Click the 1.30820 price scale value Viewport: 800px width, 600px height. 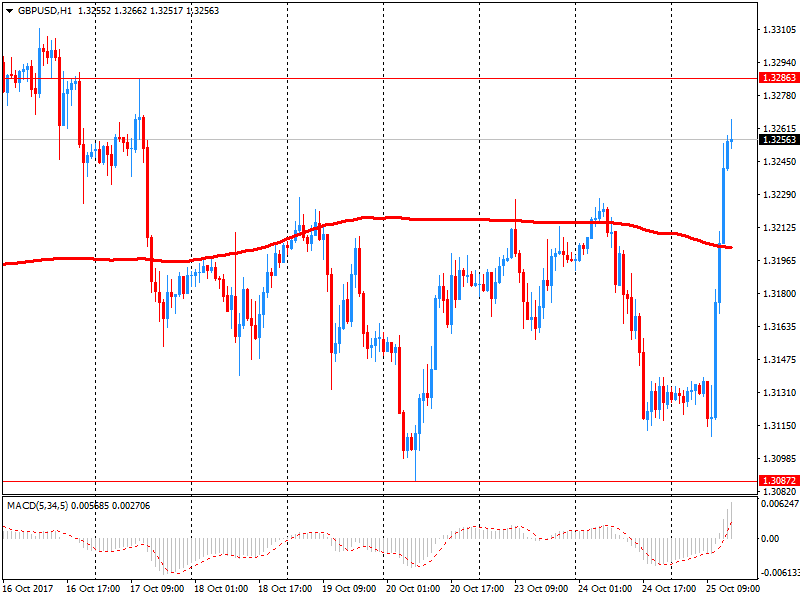pyautogui.click(x=779, y=492)
